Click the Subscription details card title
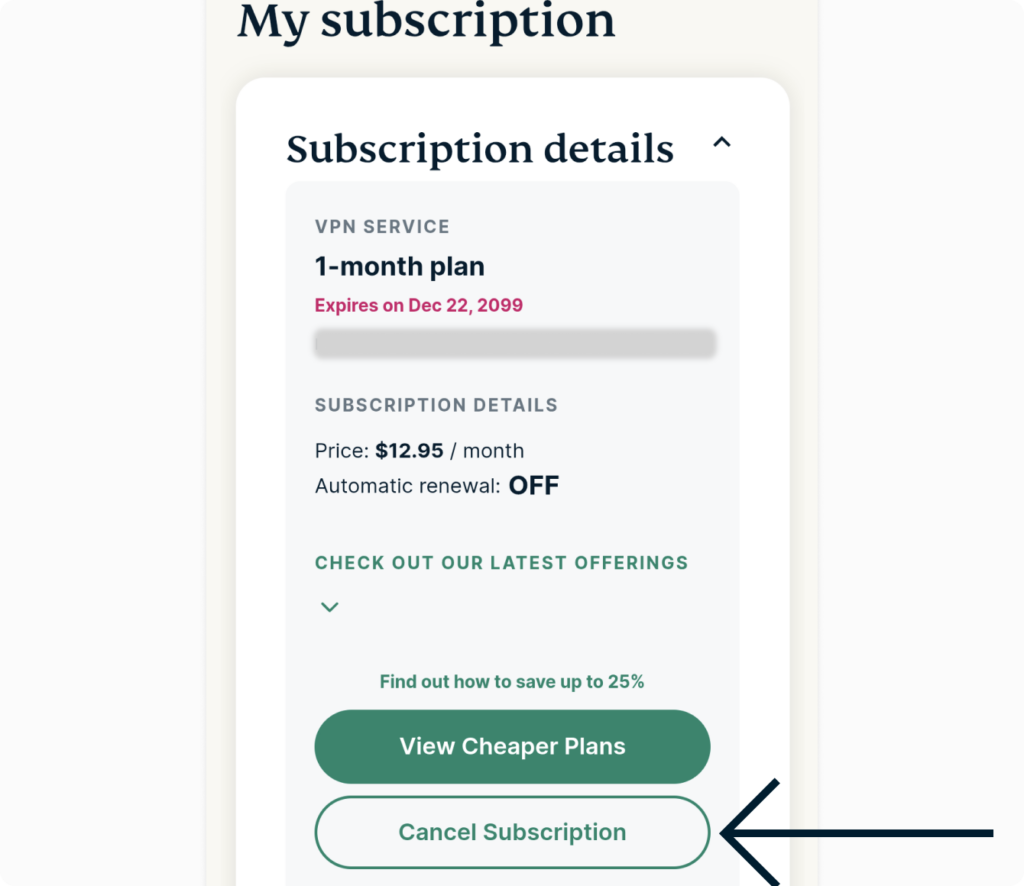This screenshot has width=1024, height=886. [x=479, y=149]
